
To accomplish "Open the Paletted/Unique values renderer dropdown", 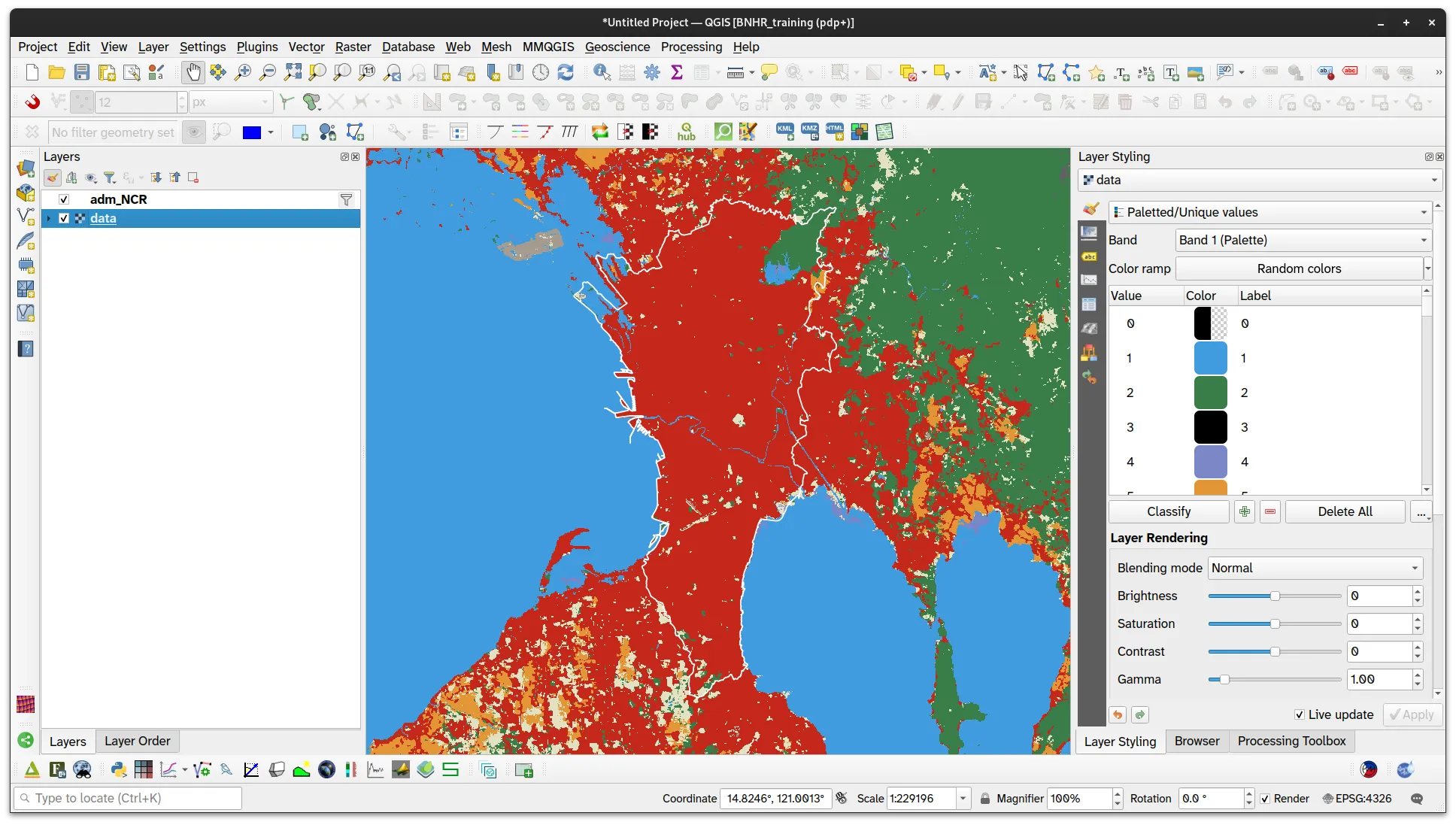I will [1269, 212].
